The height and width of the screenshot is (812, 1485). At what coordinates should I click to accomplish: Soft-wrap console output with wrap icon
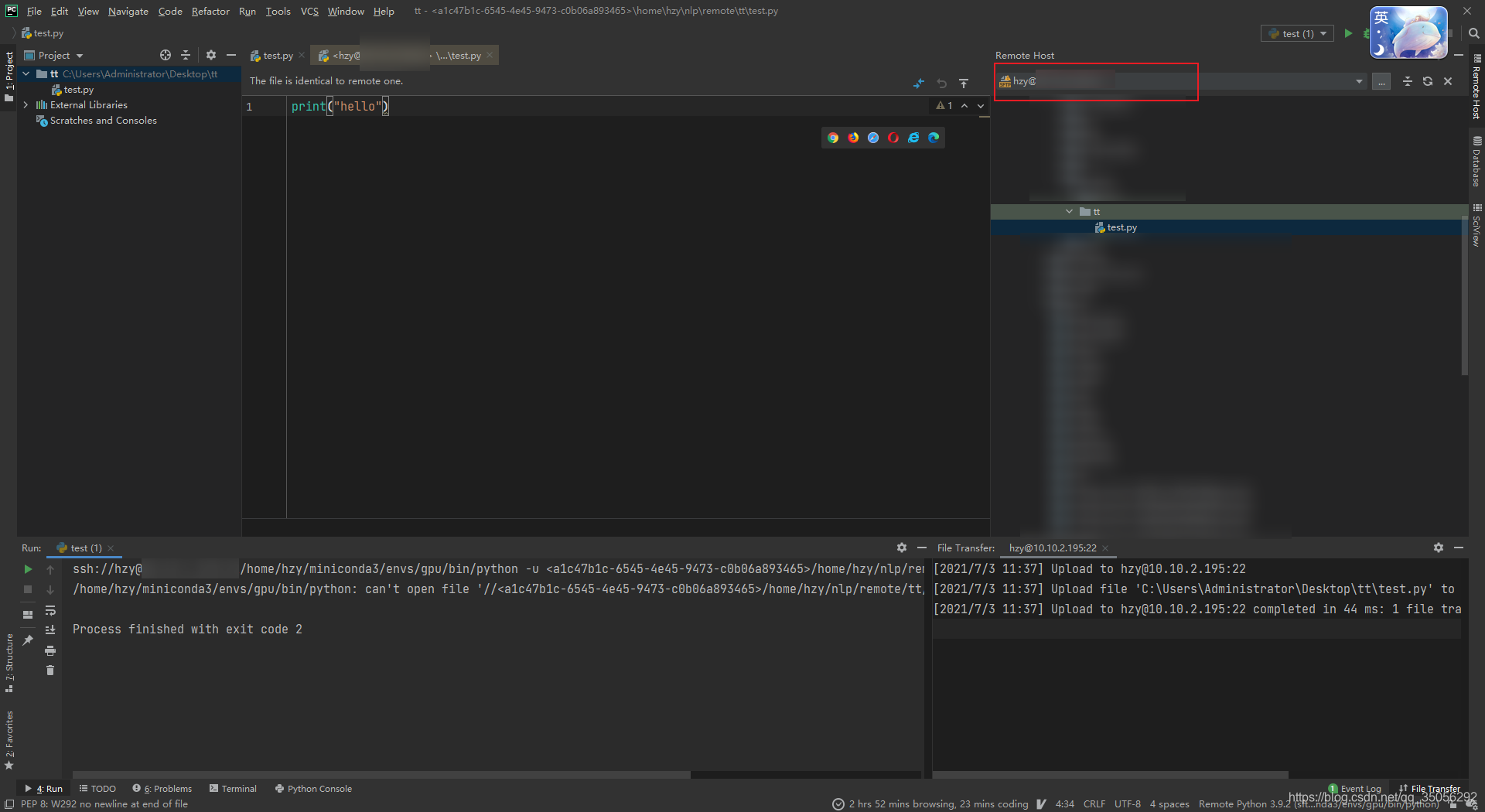tap(51, 611)
